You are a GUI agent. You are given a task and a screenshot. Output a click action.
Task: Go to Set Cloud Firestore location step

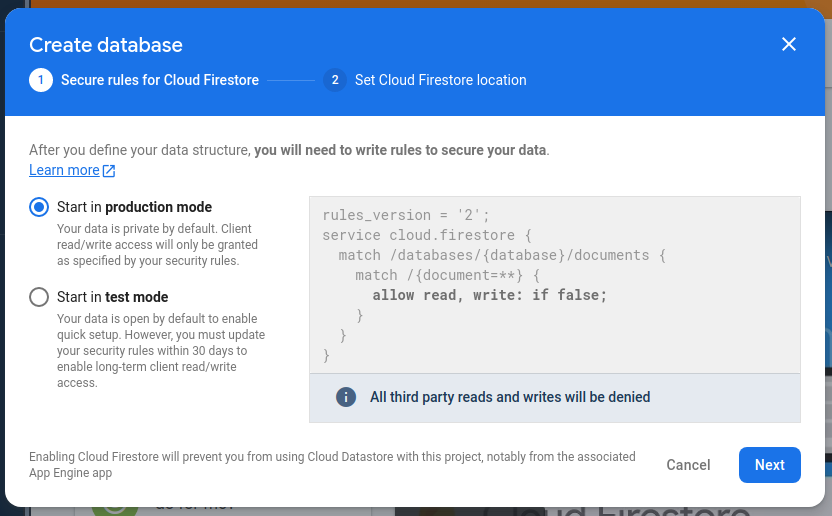440,80
